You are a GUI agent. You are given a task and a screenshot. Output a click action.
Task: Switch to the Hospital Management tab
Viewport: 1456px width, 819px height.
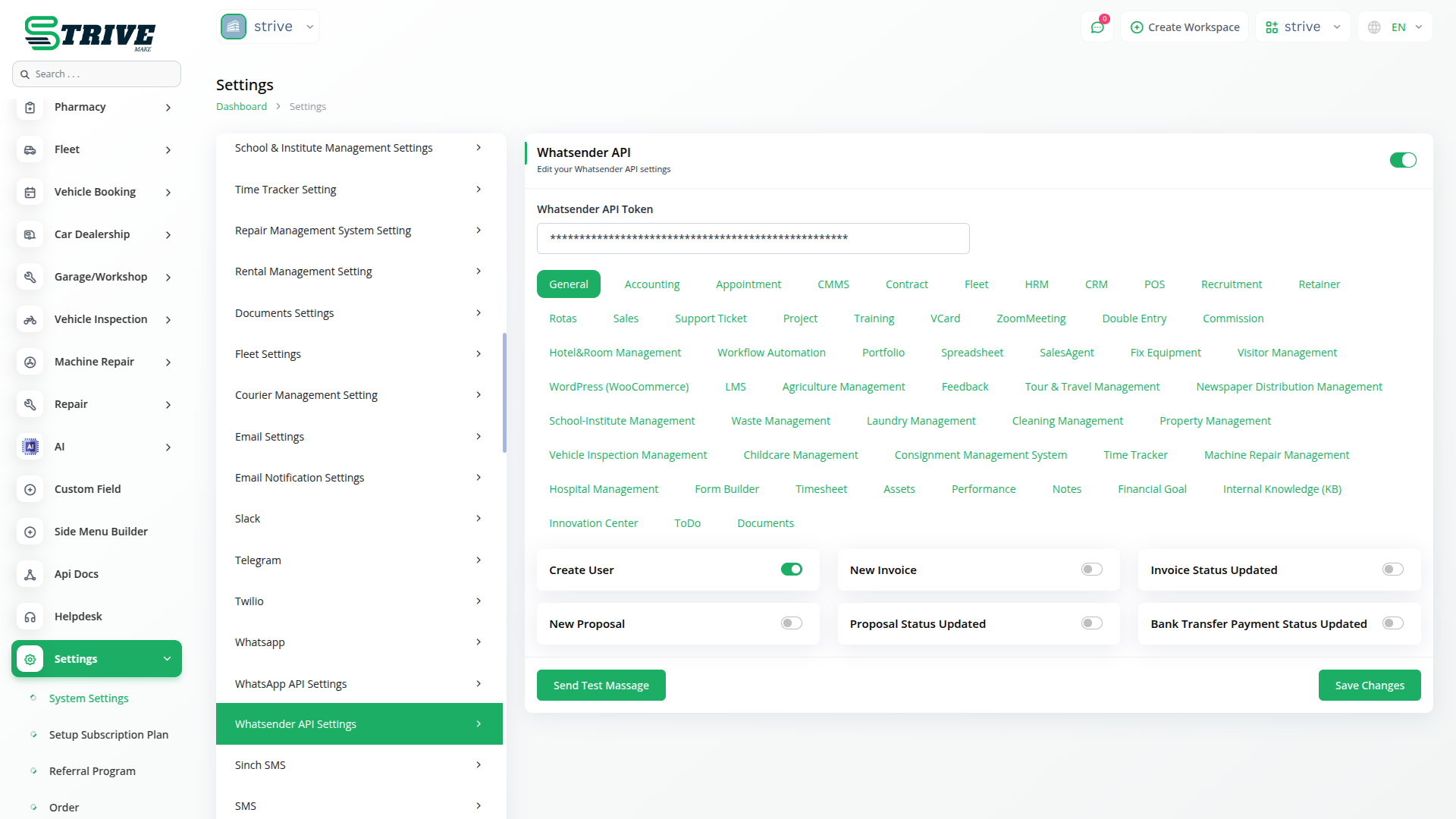(603, 489)
